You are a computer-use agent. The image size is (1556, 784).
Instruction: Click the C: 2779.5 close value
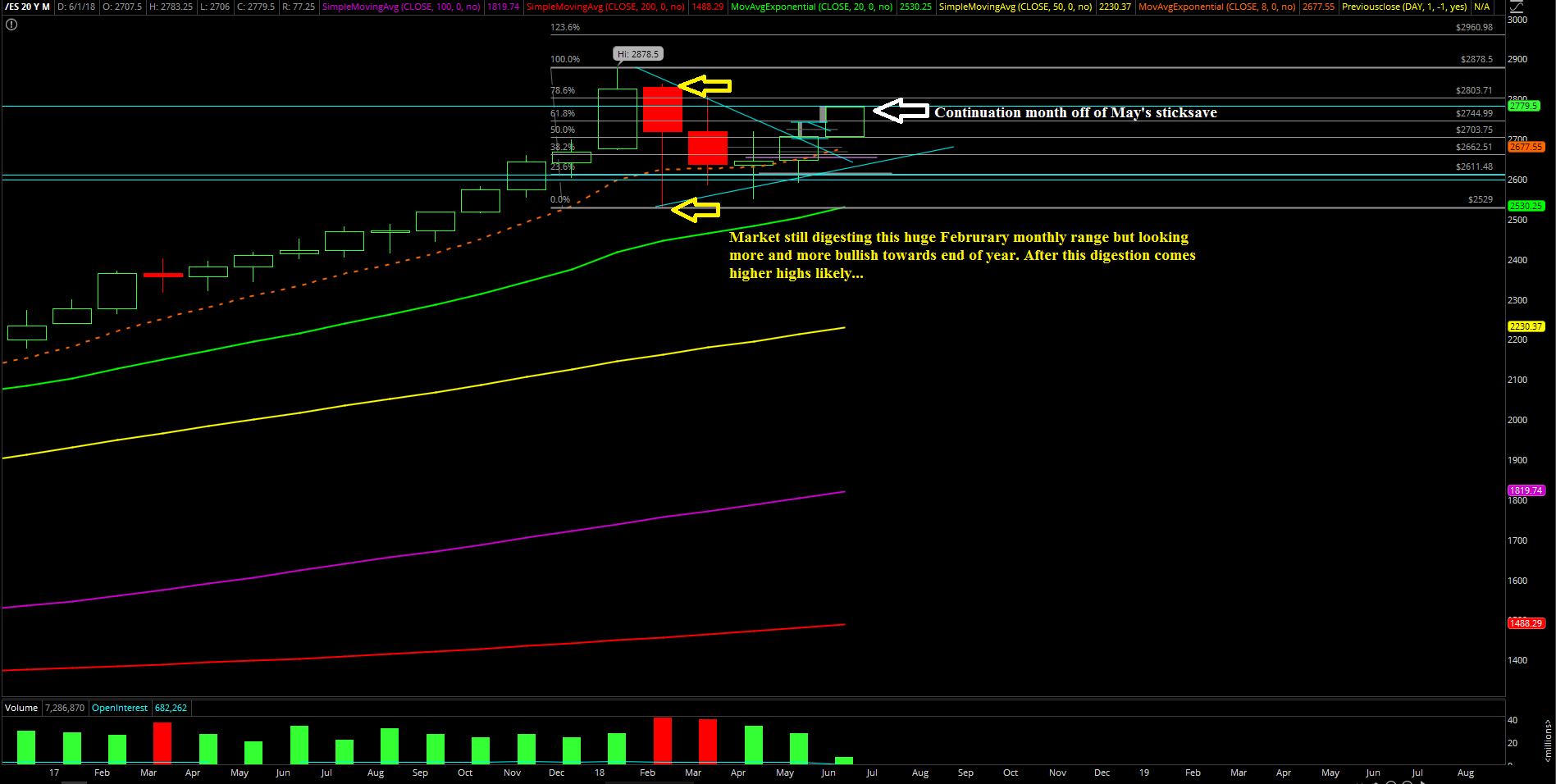[x=256, y=7]
